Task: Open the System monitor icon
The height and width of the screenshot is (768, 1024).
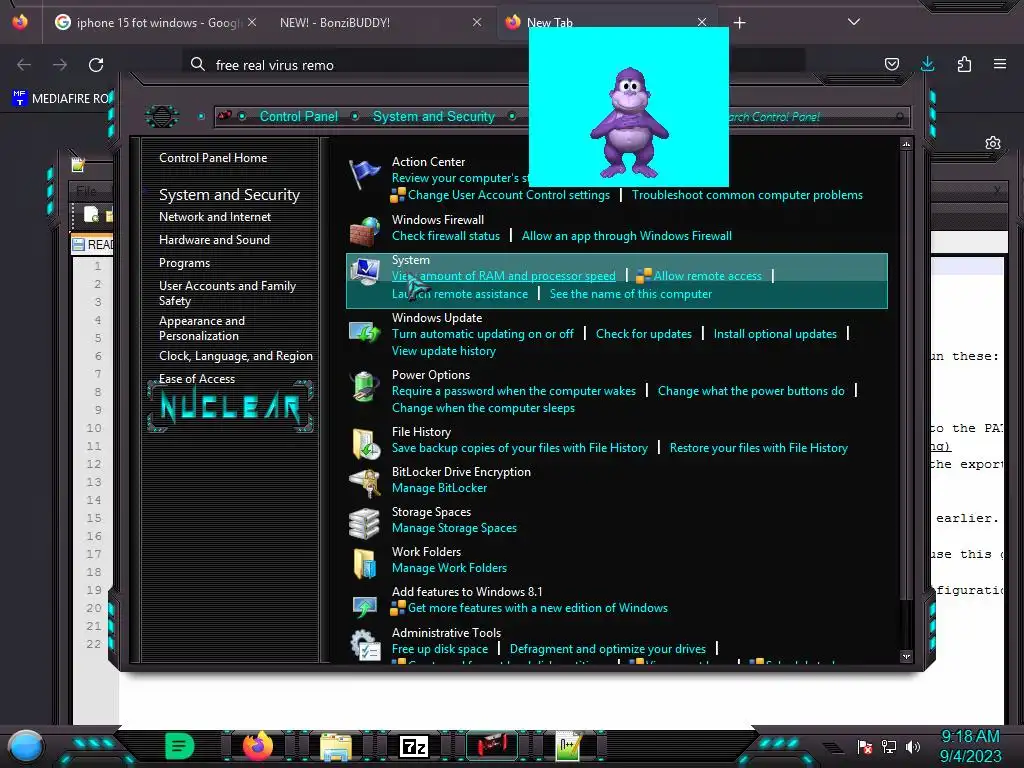Action: tap(364, 271)
